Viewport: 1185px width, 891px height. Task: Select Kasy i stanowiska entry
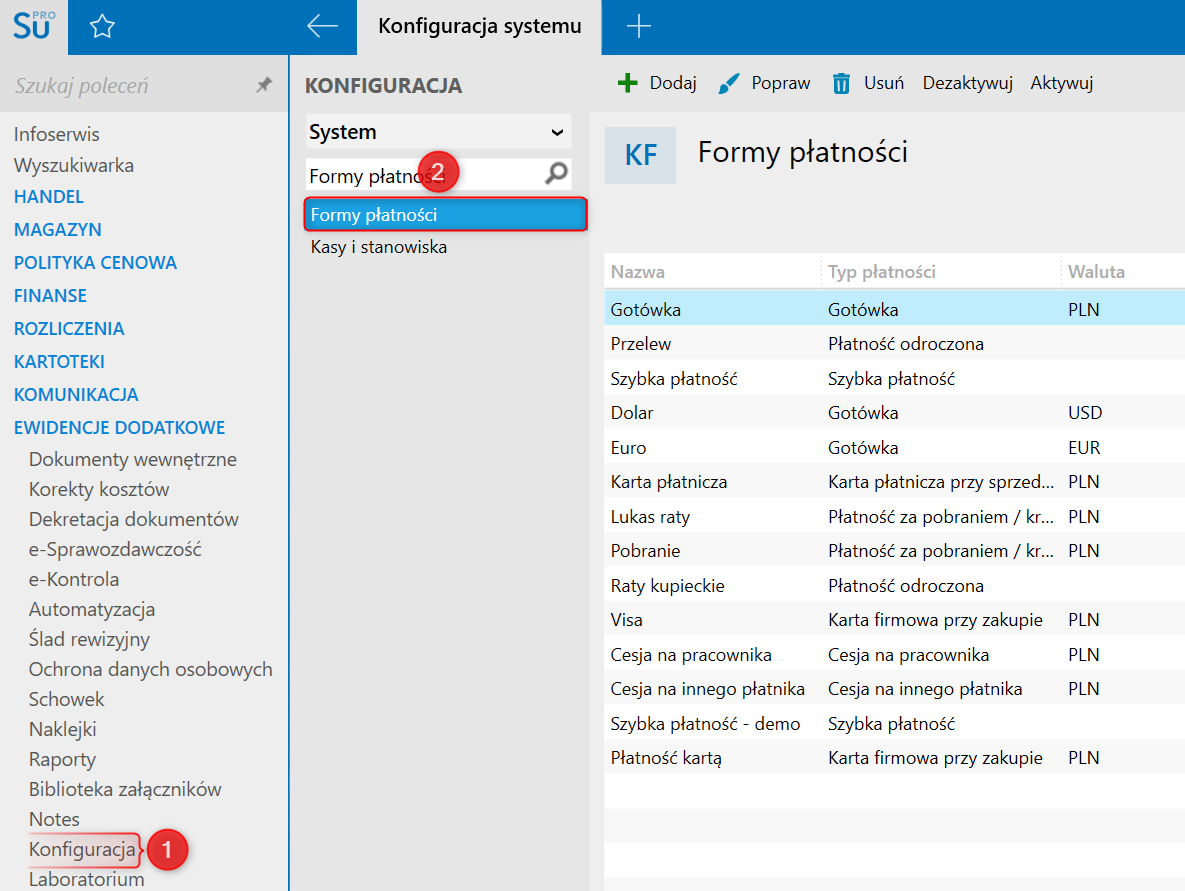379,247
